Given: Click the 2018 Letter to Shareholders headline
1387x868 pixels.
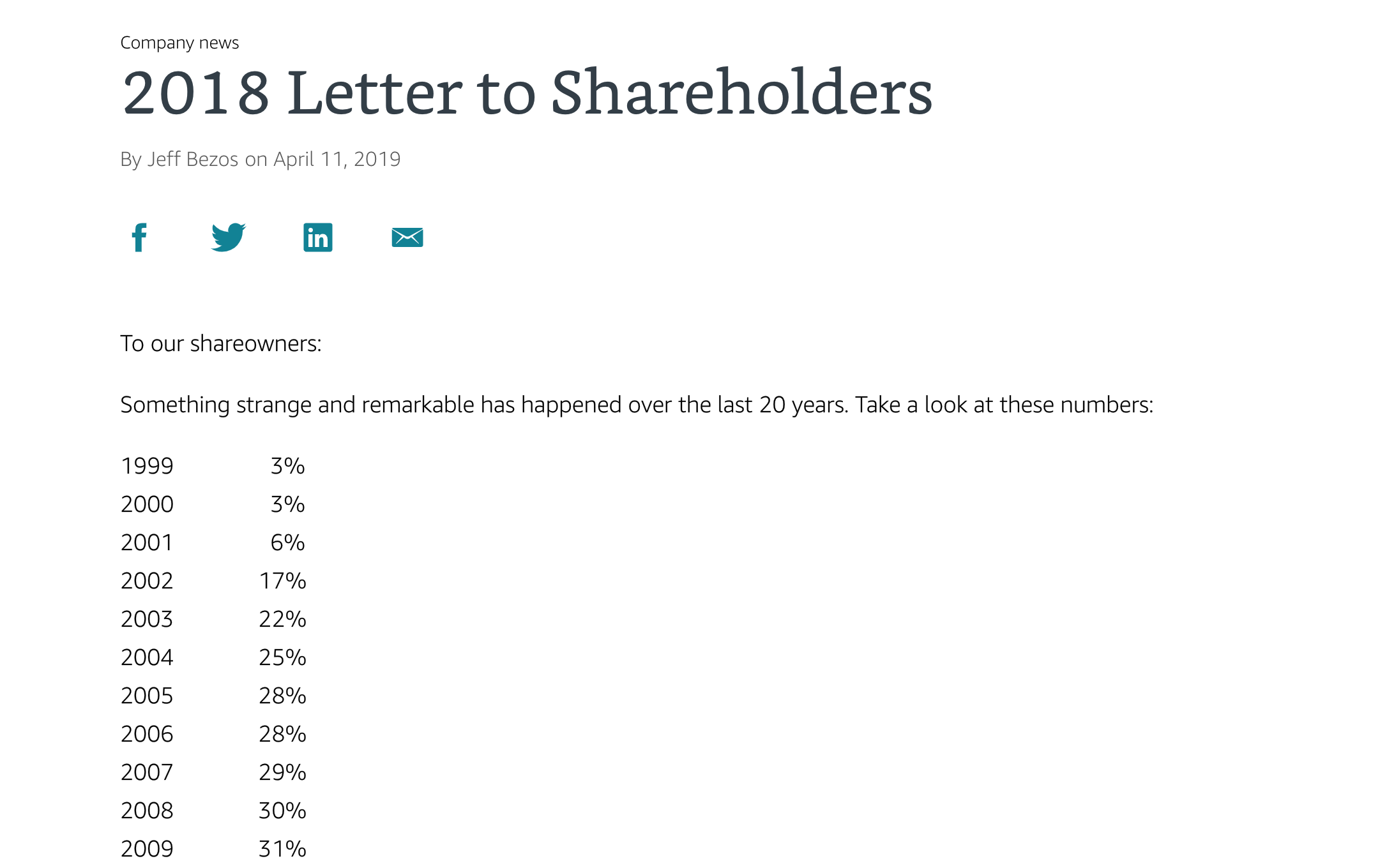Looking at the screenshot, I should coord(527,93).
